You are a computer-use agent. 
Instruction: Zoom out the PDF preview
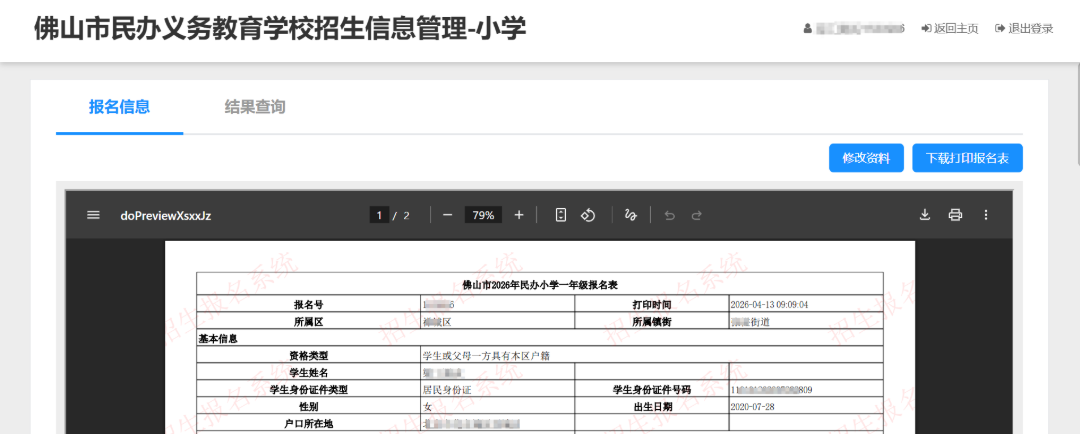[447, 215]
